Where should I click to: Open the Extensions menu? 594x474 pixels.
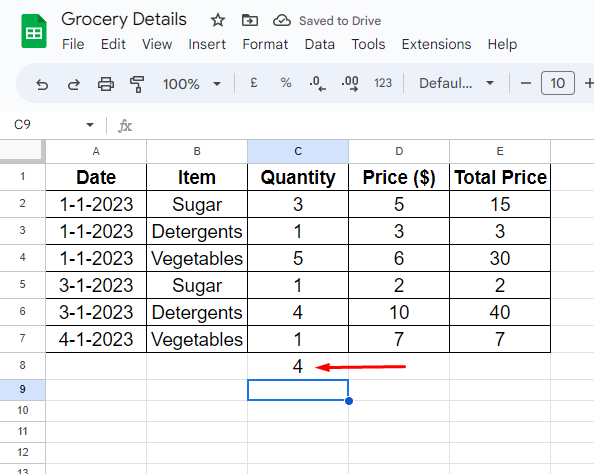[x=436, y=44]
